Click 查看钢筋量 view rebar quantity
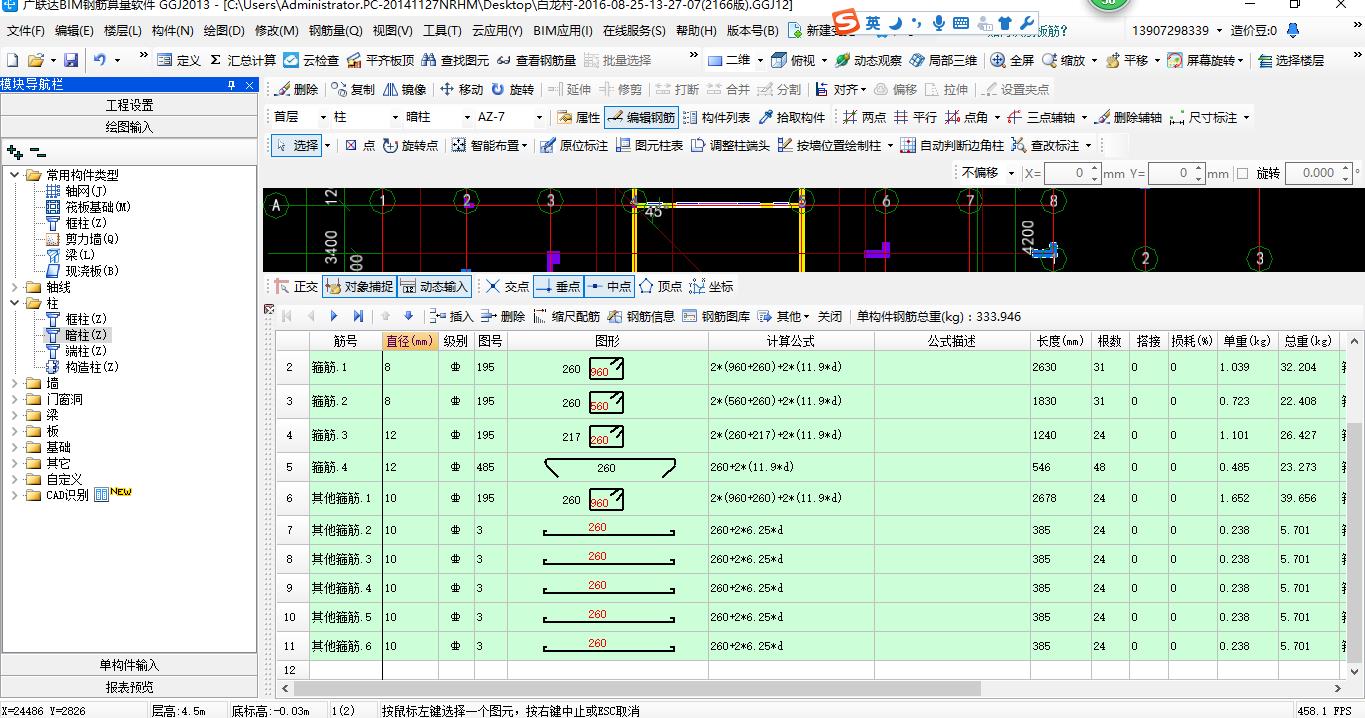 pos(536,60)
